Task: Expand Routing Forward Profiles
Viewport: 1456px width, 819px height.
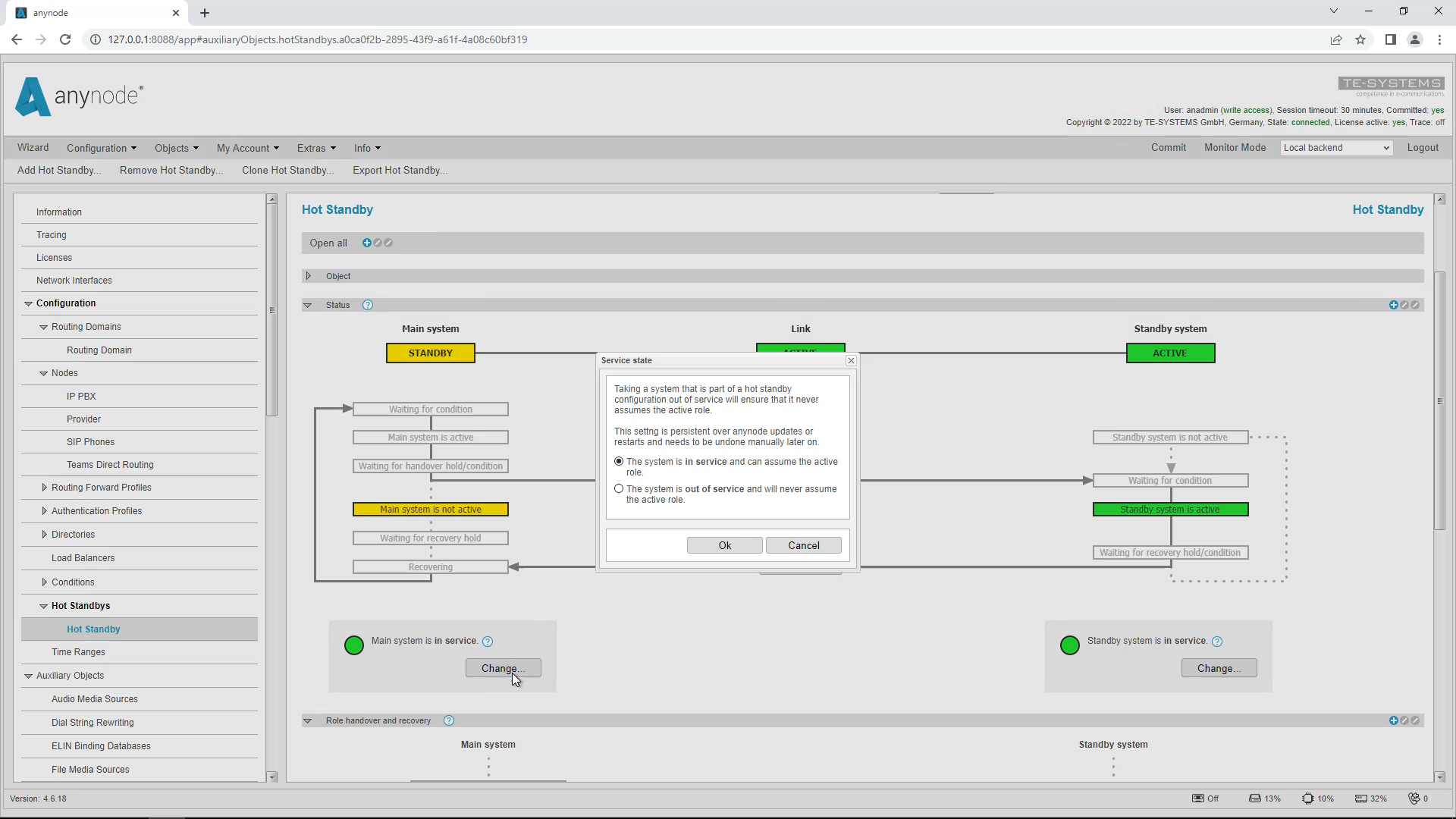Action: tap(44, 488)
